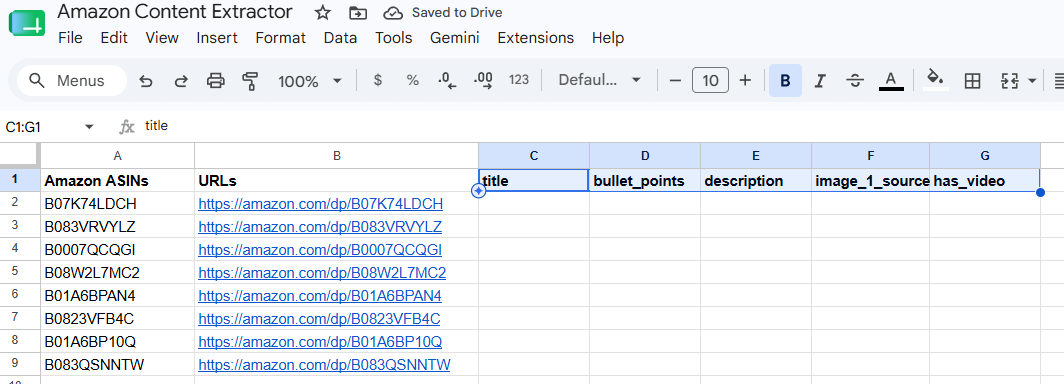The image size is (1064, 384).
Task: Open the Insert menu
Action: (x=217, y=38)
